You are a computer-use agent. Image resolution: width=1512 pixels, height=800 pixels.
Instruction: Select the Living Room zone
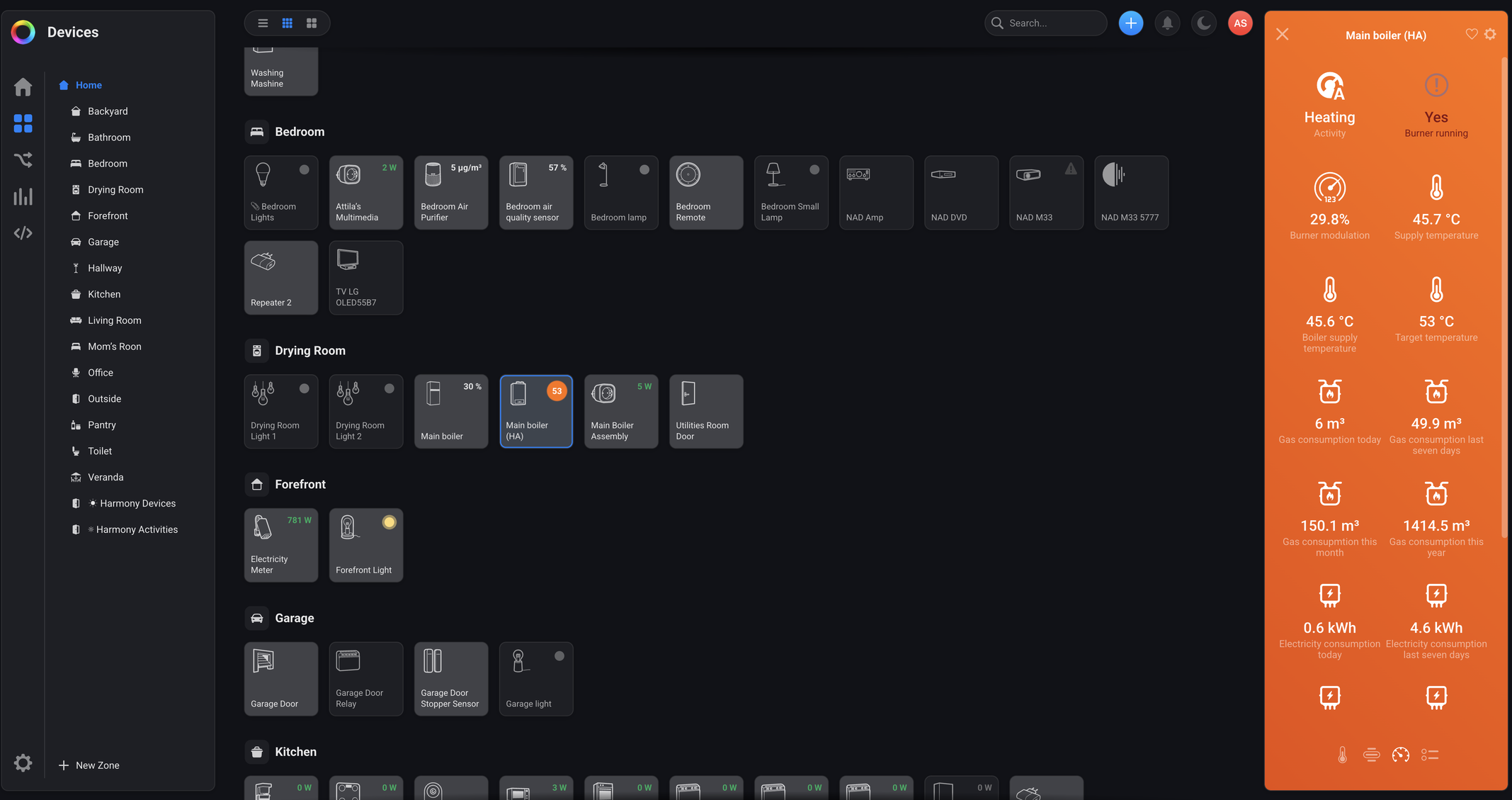(114, 320)
